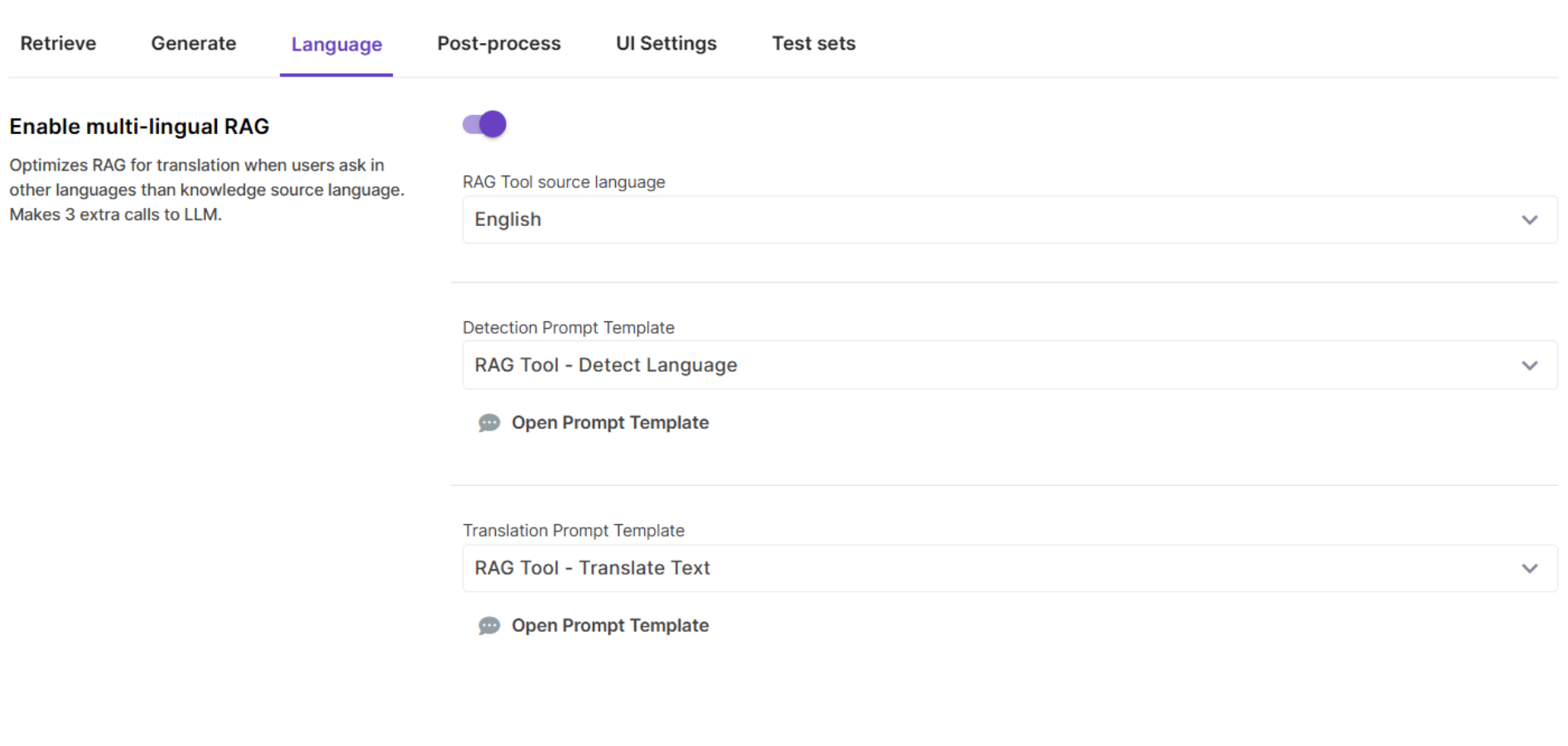
Task: Click the Enable multi-lingual RAG heading
Action: 139,127
